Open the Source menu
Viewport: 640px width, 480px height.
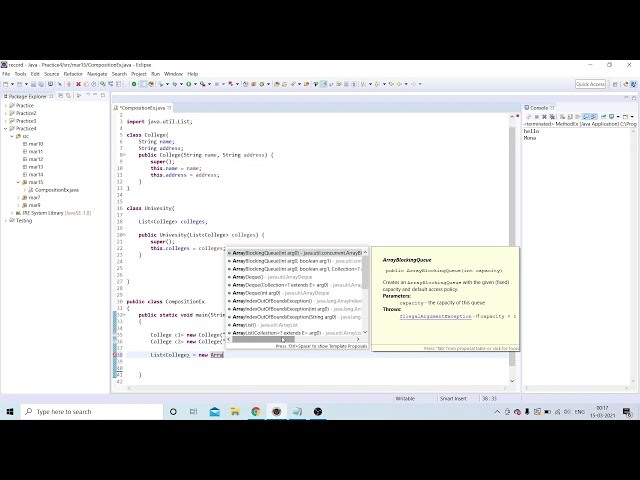[51, 74]
